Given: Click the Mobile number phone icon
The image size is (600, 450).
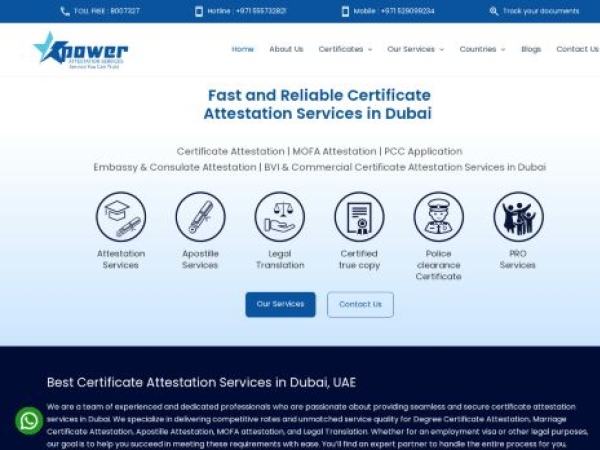Looking at the screenshot, I should pyautogui.click(x=345, y=11).
